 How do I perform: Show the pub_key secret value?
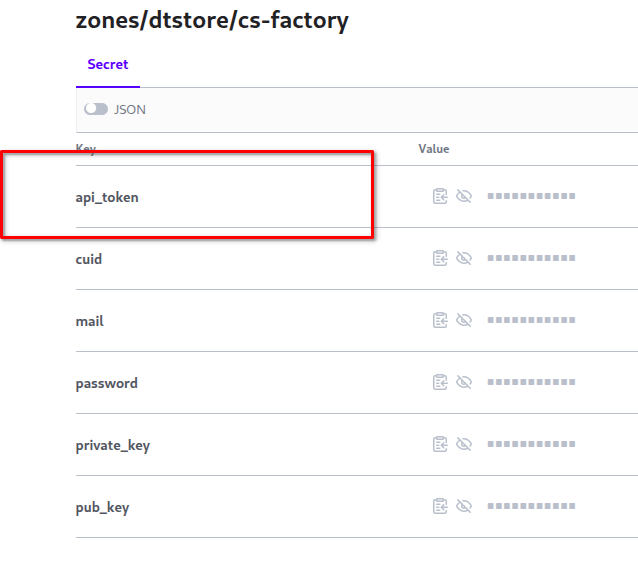(x=464, y=506)
